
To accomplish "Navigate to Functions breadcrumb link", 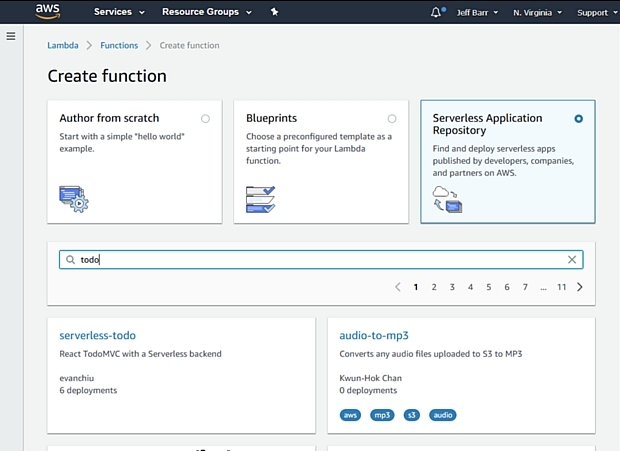I will [119, 45].
